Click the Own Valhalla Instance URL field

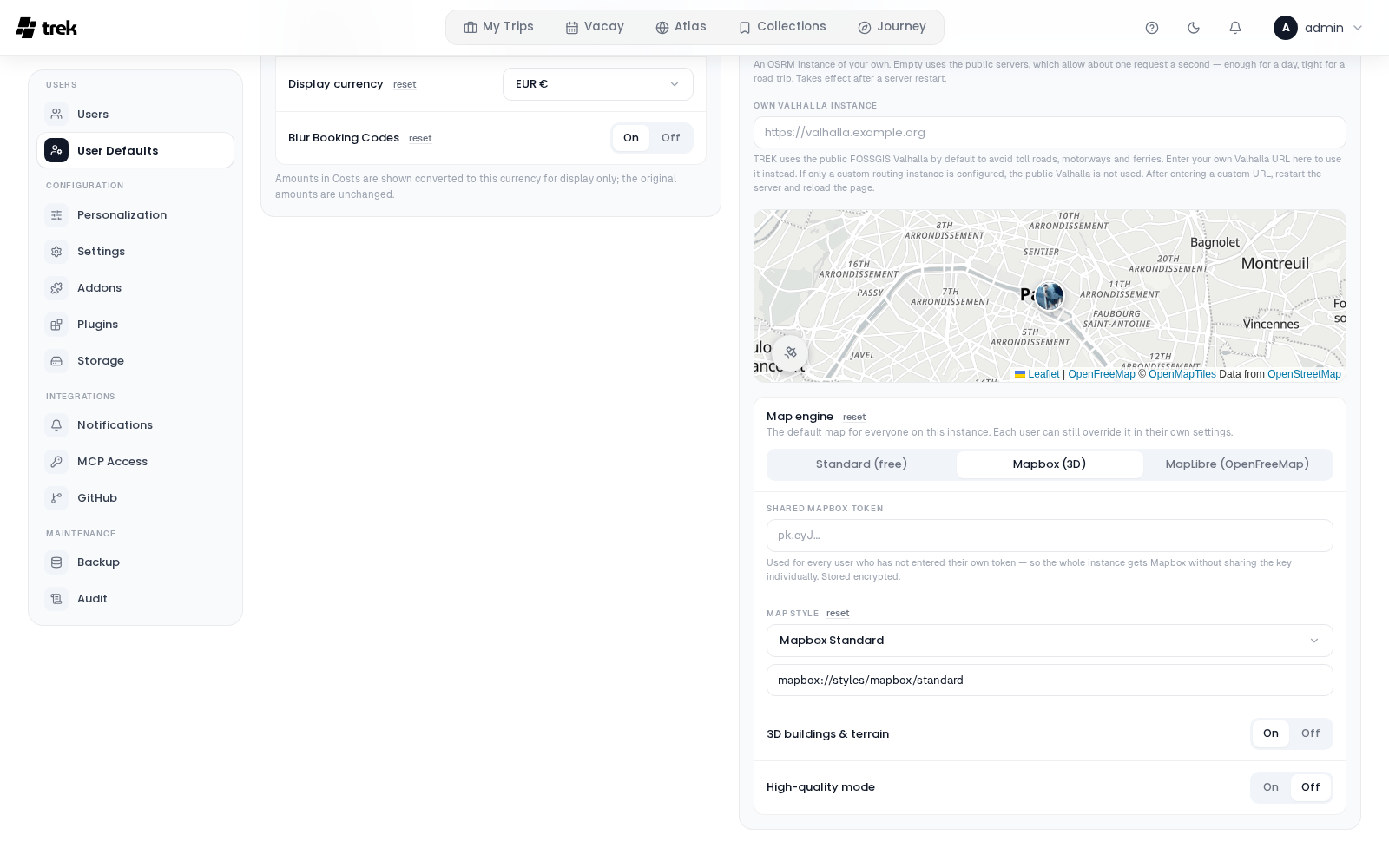[1050, 133]
